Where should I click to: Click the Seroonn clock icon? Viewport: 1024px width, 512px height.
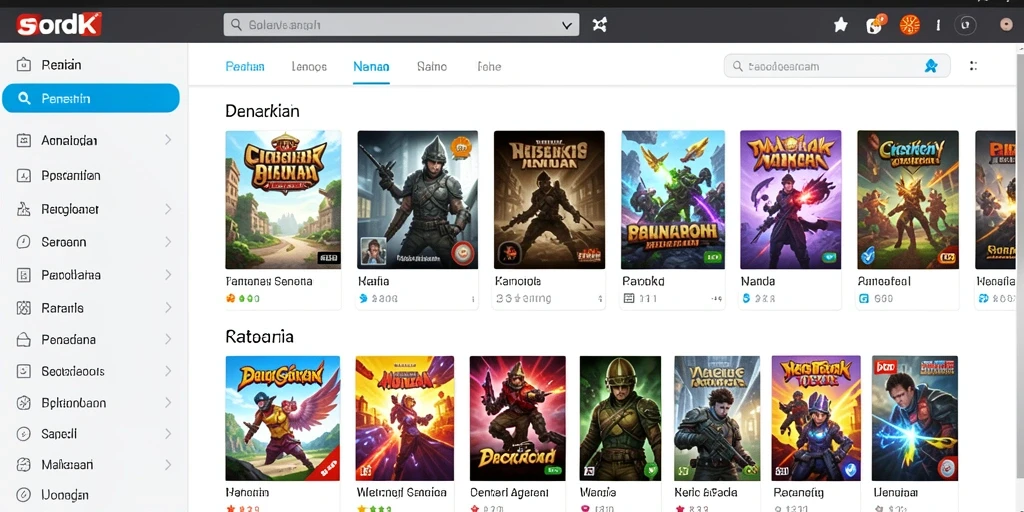pos(24,242)
